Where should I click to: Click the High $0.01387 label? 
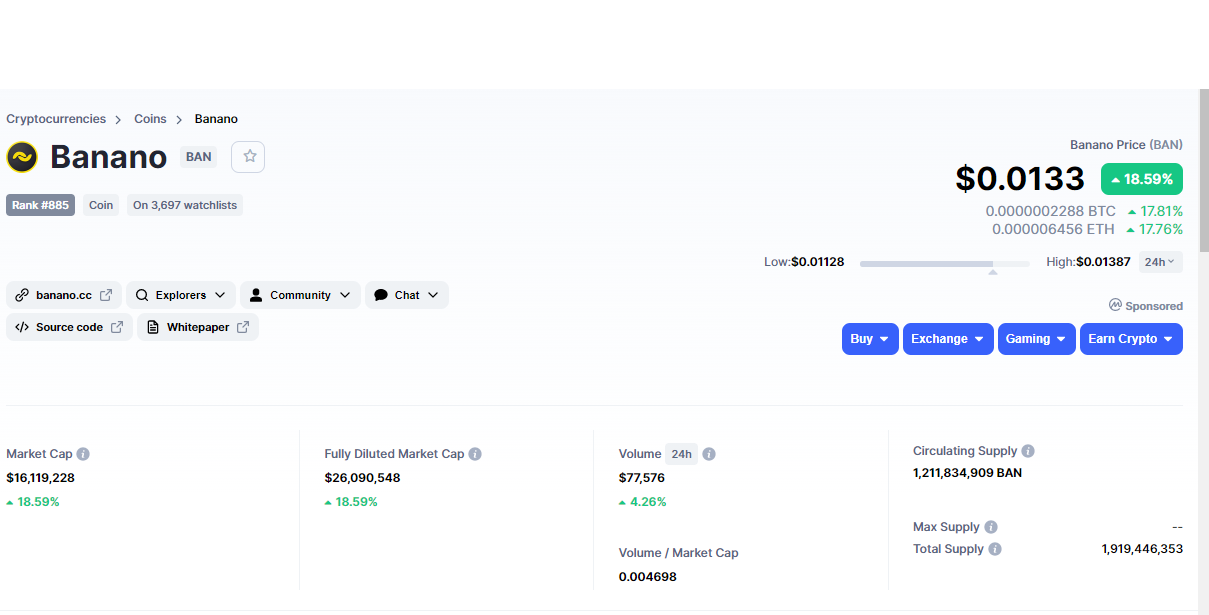click(x=1088, y=262)
